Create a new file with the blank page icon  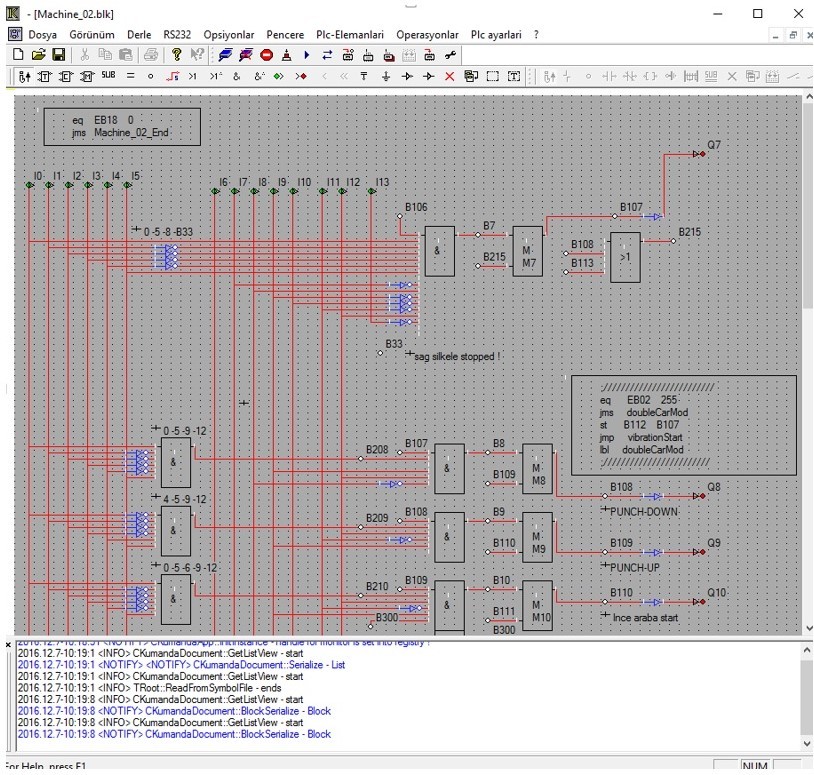(x=18, y=55)
